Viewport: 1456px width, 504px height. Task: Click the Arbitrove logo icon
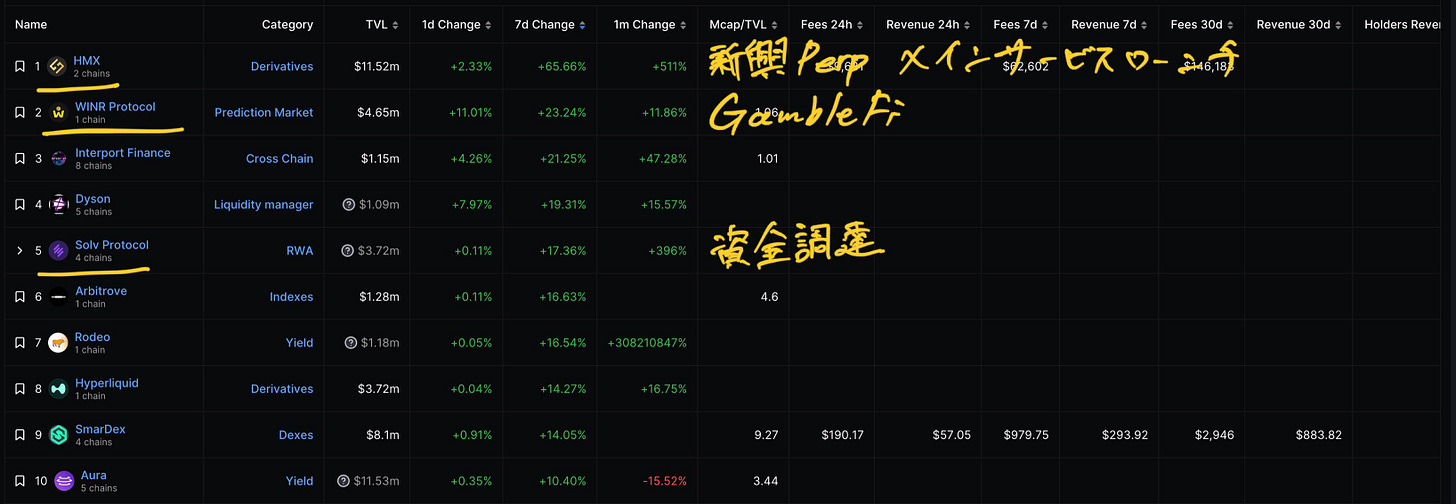tap(58, 297)
